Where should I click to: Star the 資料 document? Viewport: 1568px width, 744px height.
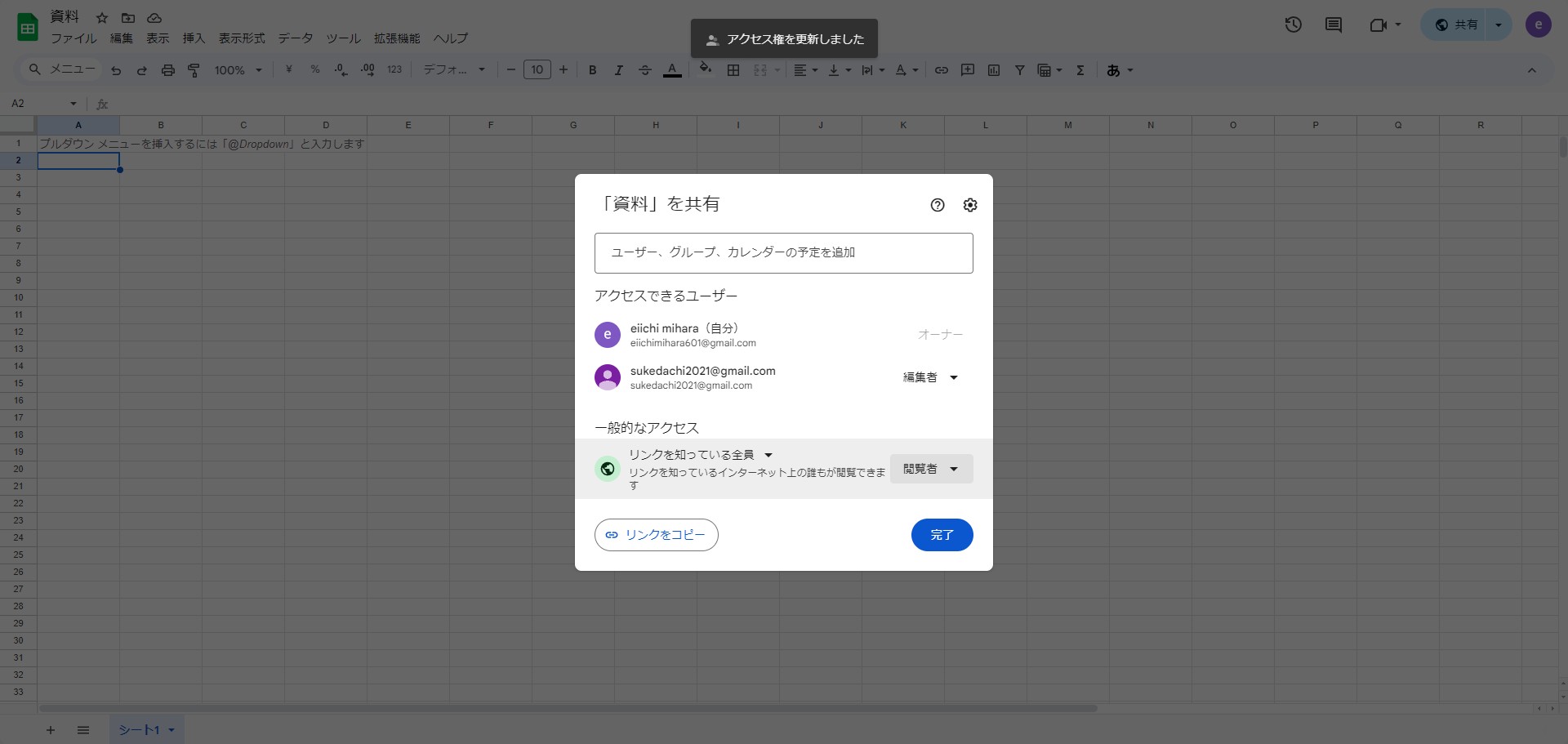[x=102, y=17]
